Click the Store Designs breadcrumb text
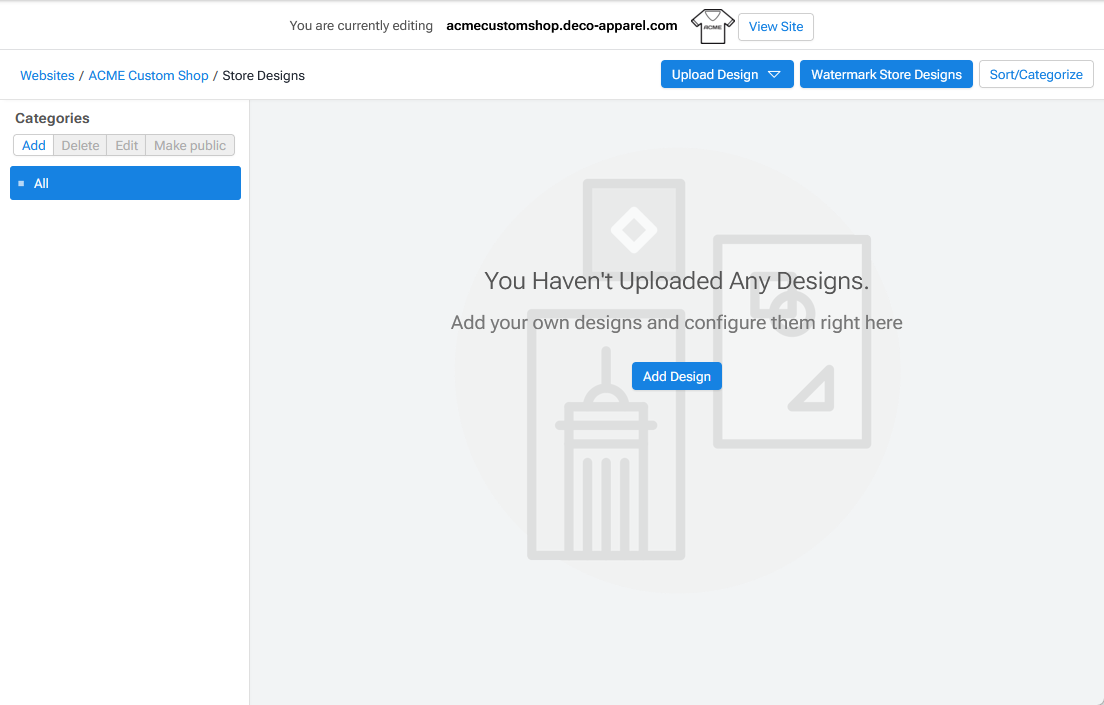Viewport: 1104px width, 705px height. coord(263,76)
